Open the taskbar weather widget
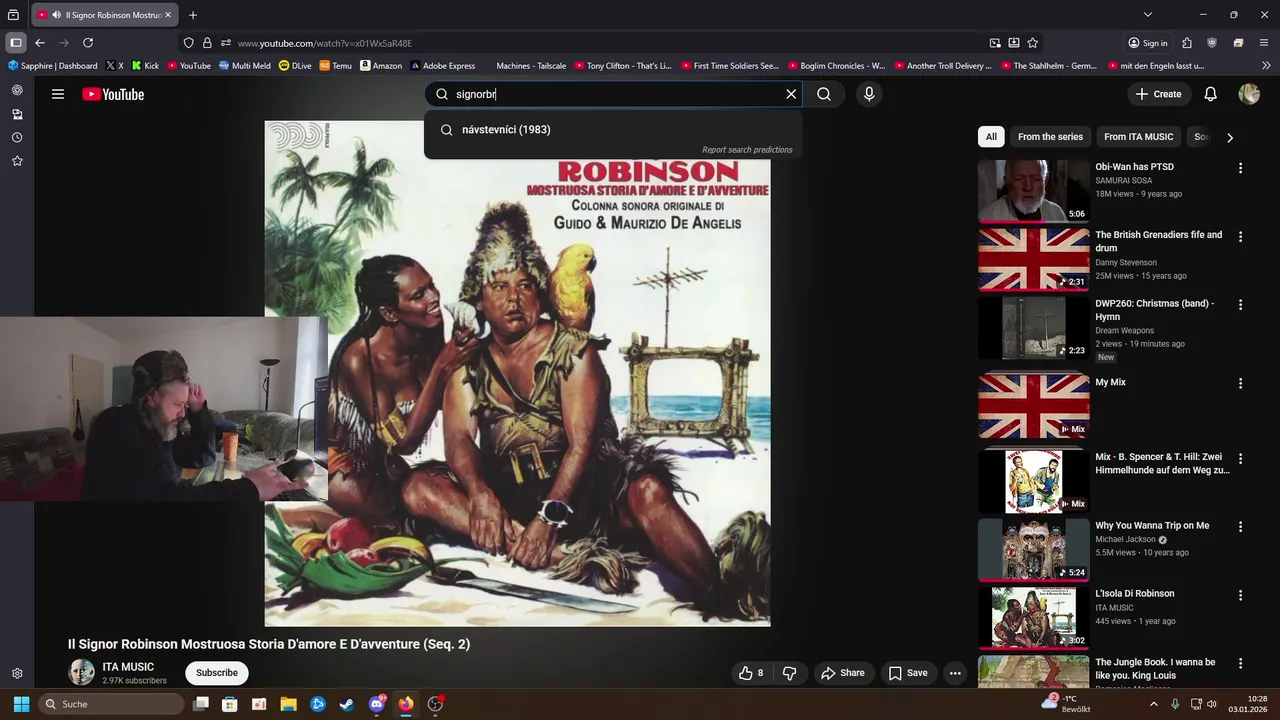The width and height of the screenshot is (1280, 720). [x=1066, y=704]
